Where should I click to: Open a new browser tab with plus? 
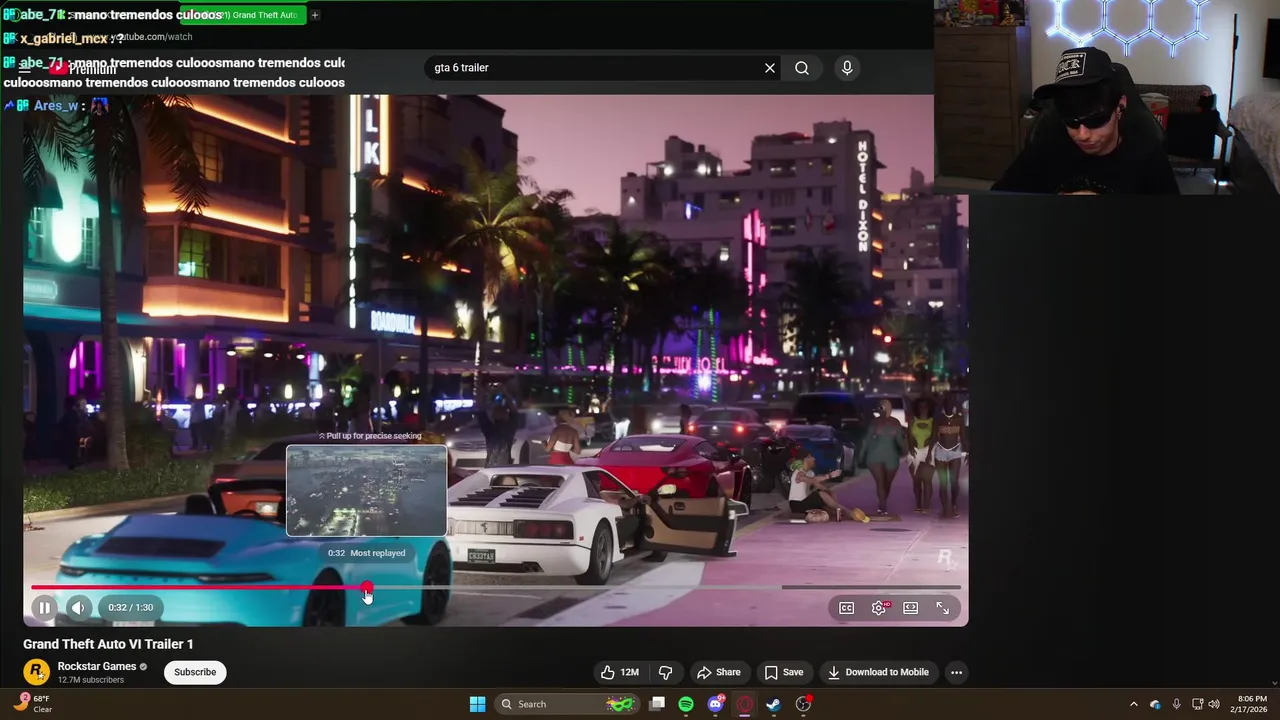[x=314, y=15]
